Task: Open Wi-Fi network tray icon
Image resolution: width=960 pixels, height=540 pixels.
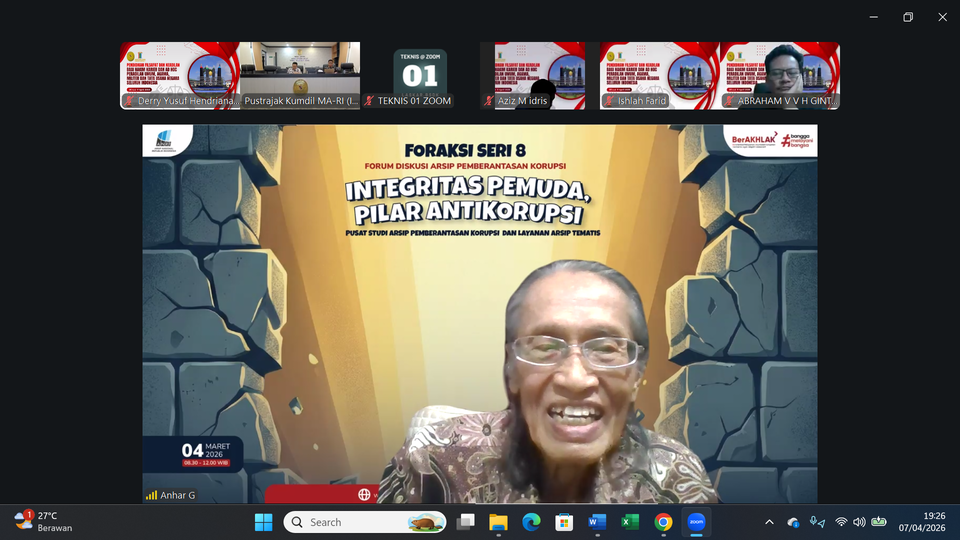Action: tap(841, 522)
